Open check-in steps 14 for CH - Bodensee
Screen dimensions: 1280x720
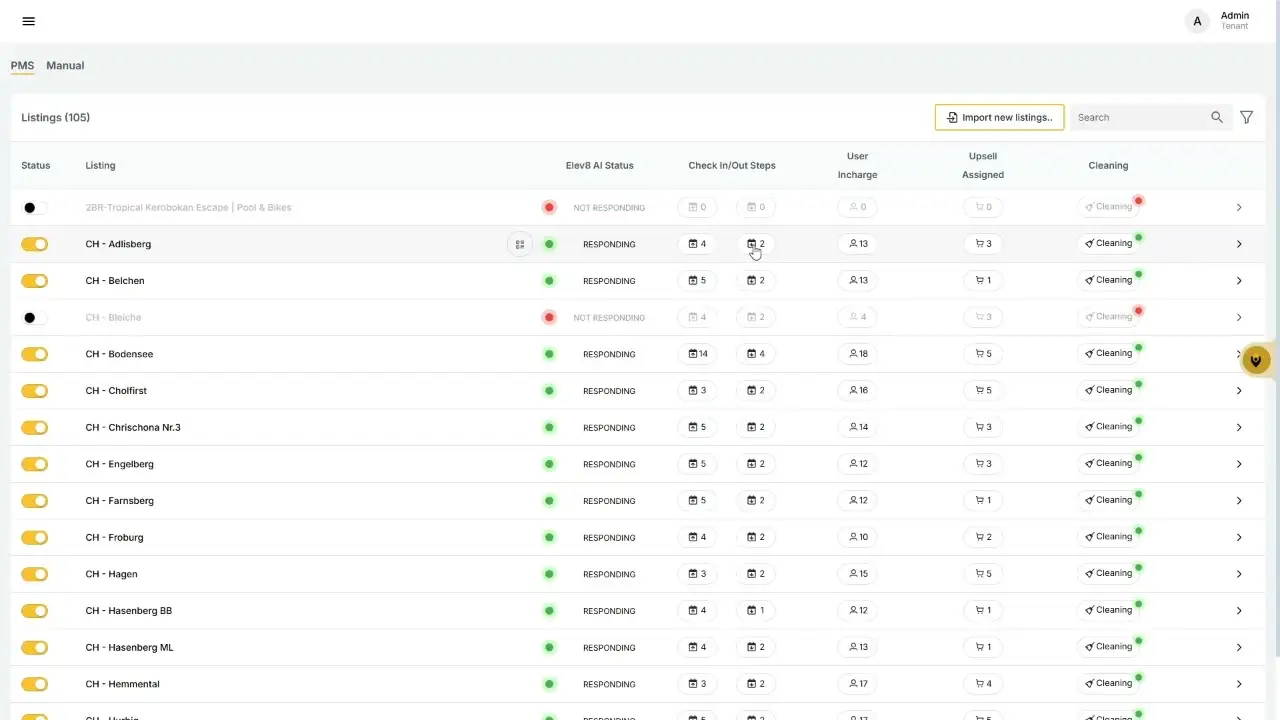tap(697, 354)
